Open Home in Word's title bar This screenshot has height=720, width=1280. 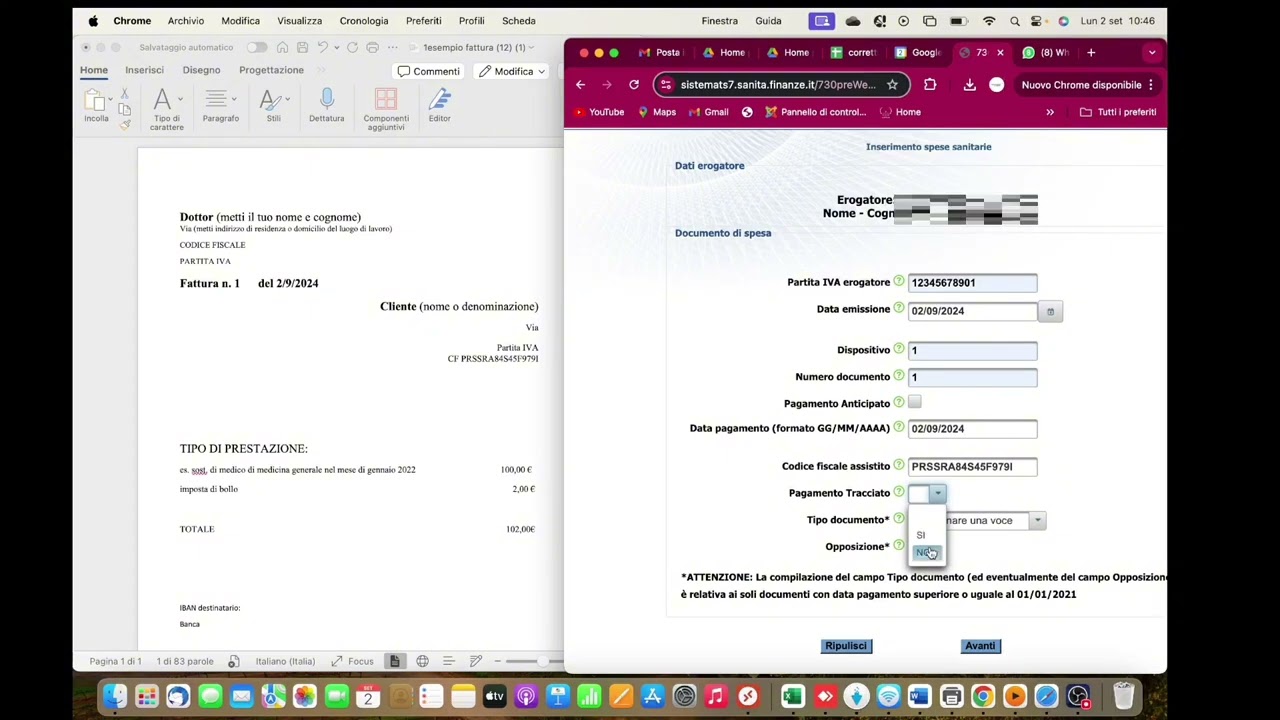283,47
